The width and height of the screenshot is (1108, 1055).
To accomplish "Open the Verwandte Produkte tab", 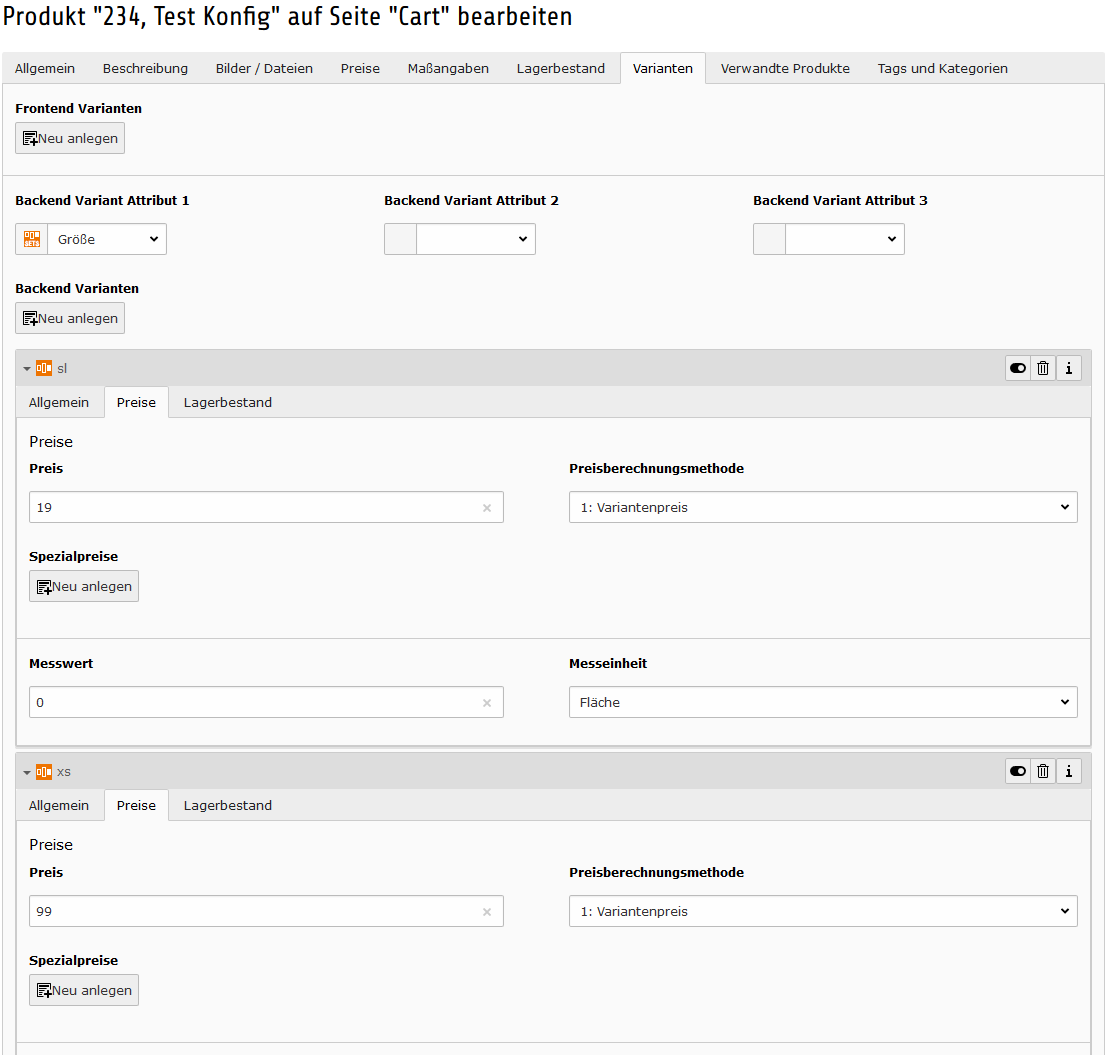I will click(785, 69).
